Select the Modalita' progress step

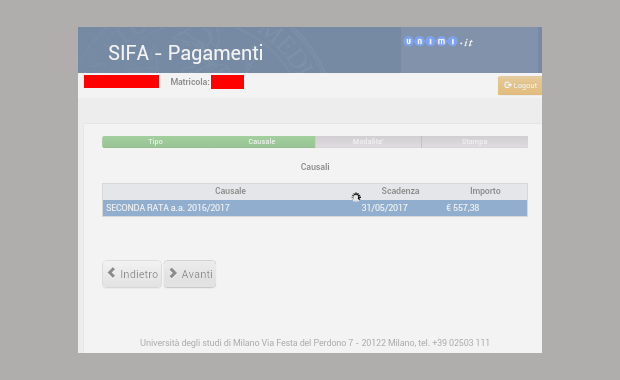point(368,142)
